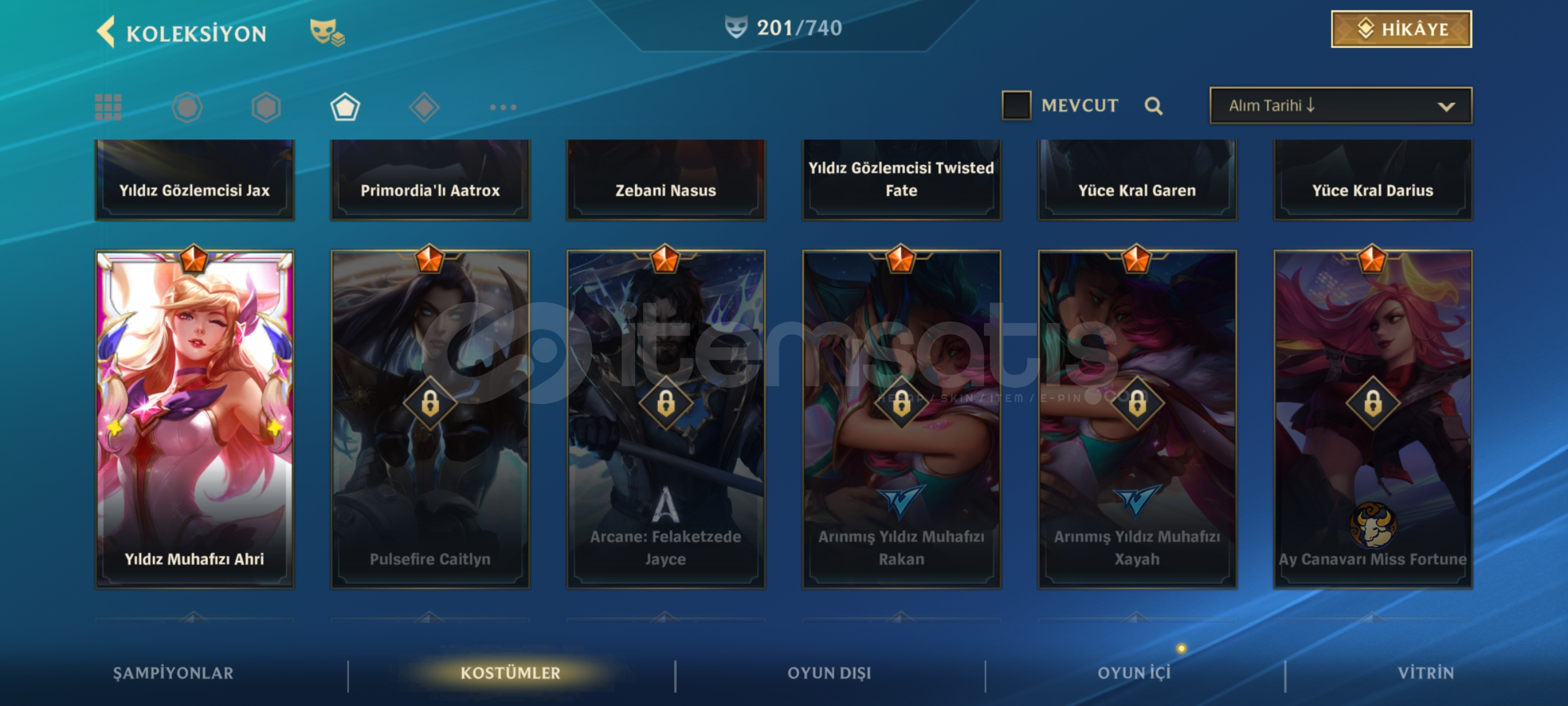Screen dimensions: 1568x706
Task: Switch to the Şampiyonlar tab
Action: (x=173, y=673)
